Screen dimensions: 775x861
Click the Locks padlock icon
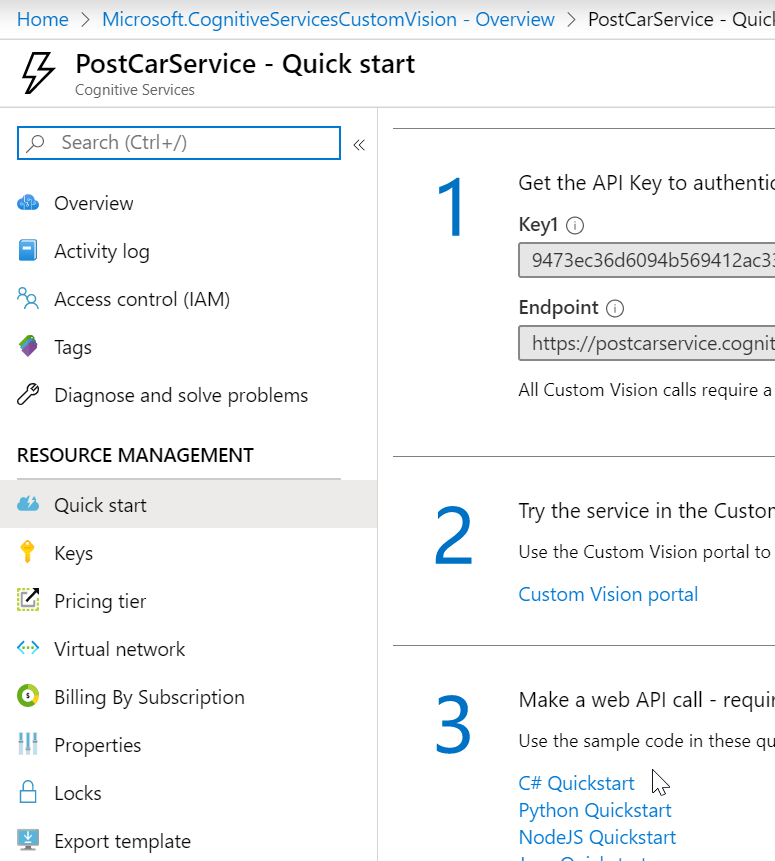[28, 792]
